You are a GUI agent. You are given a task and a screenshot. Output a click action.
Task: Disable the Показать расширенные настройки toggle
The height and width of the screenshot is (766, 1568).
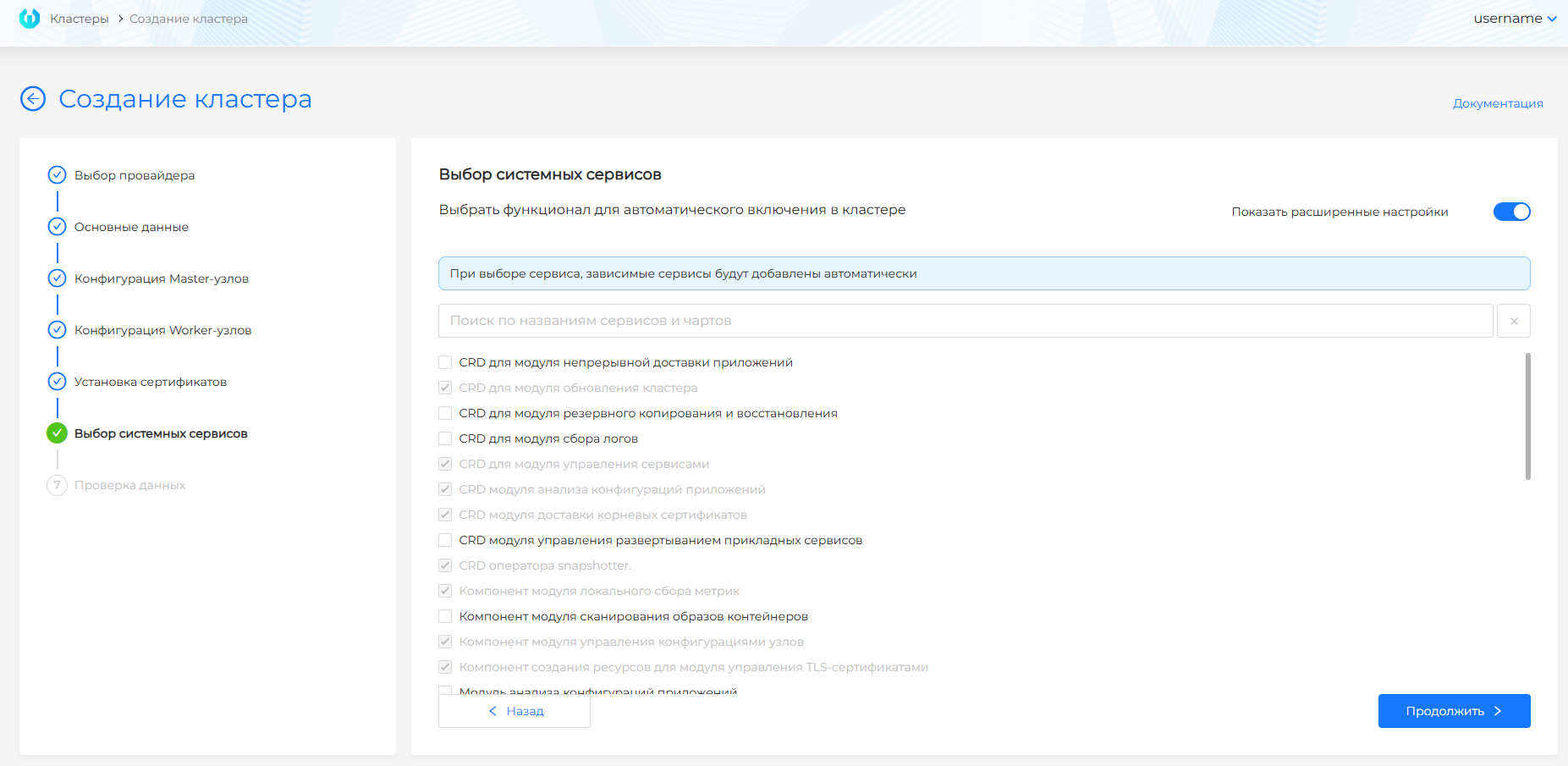[x=1512, y=212]
